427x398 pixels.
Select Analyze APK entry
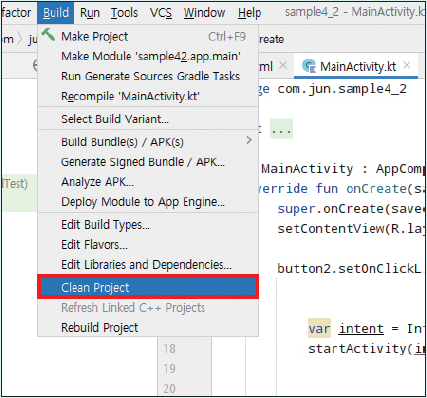148,182
